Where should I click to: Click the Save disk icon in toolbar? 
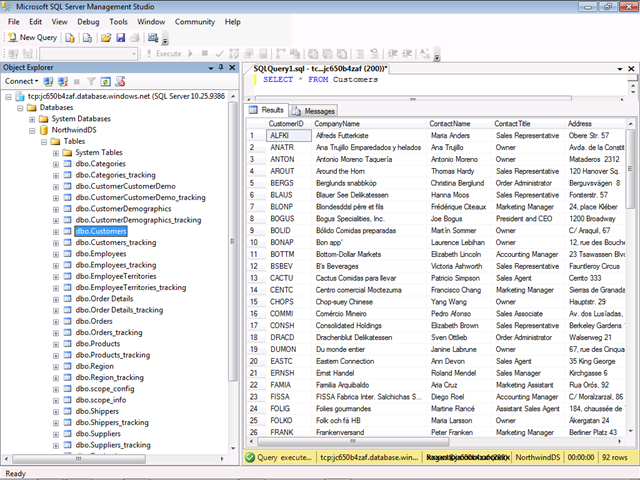coord(121,37)
